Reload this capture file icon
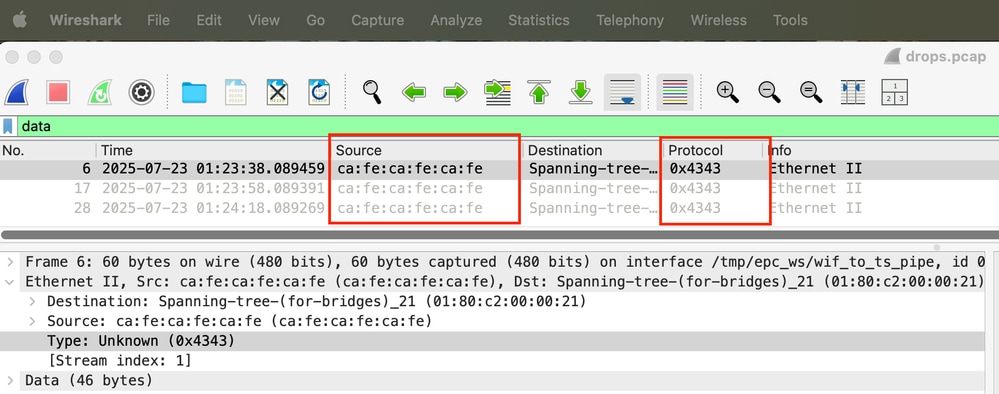This screenshot has width=999, height=394. 319,92
